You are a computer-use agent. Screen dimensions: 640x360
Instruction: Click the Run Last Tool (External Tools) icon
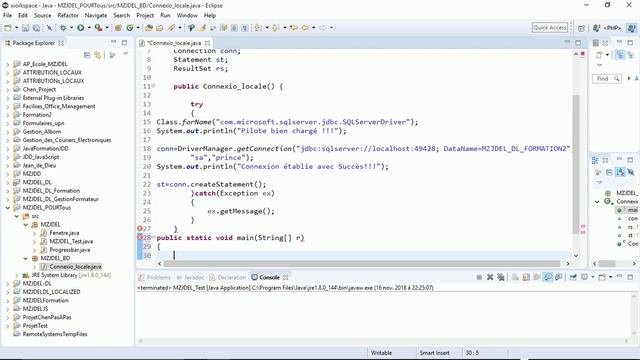(x=98, y=28)
